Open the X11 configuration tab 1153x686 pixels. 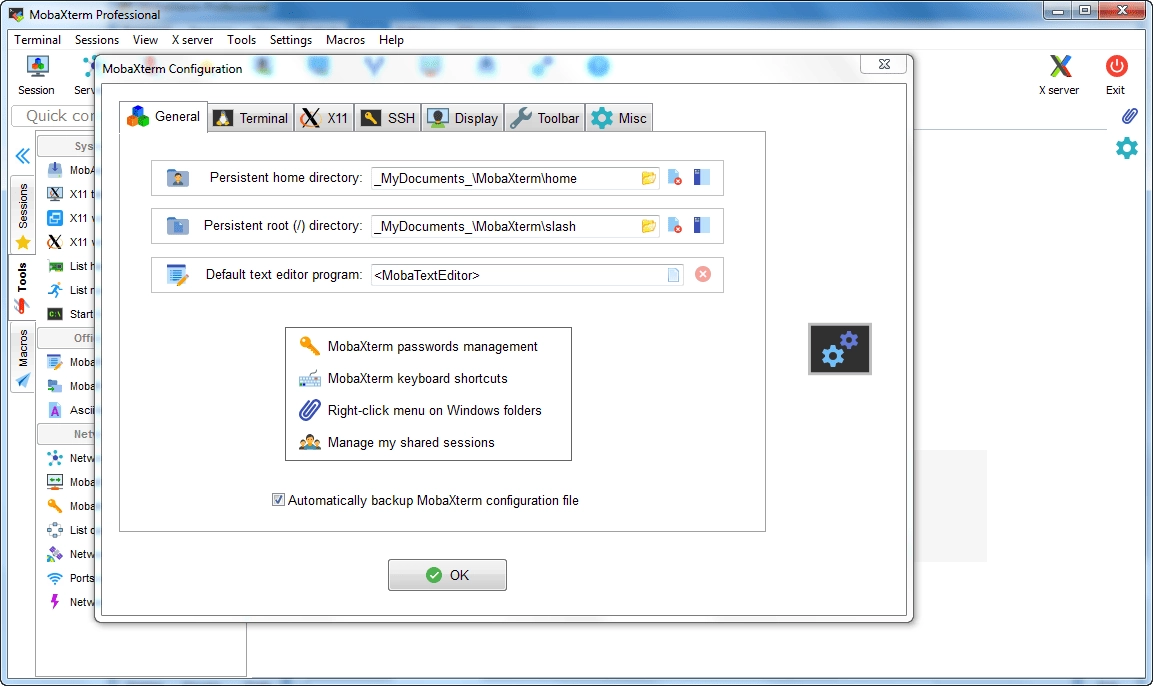coord(324,118)
